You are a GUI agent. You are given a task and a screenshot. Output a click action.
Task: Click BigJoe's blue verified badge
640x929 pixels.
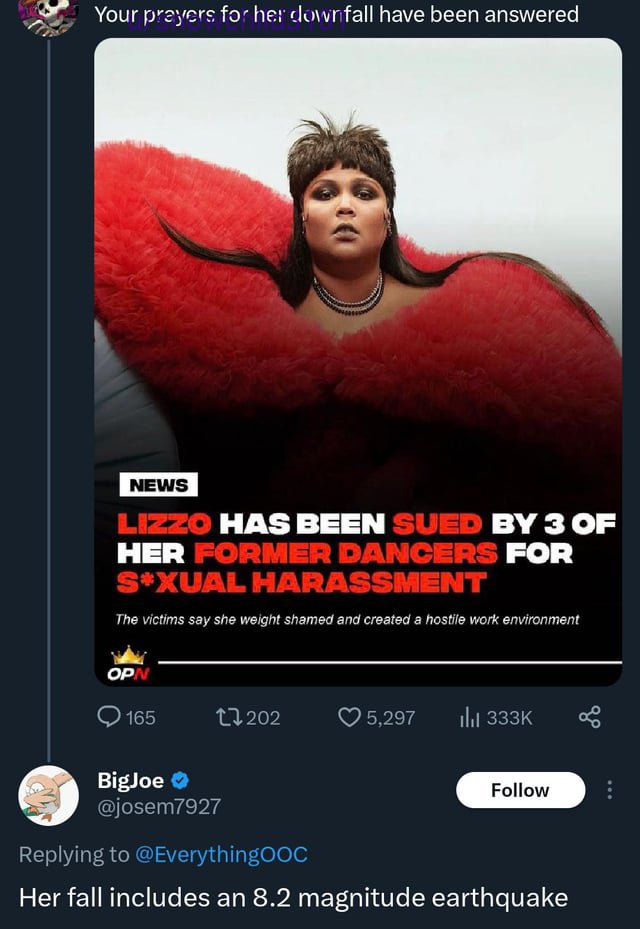click(x=180, y=780)
